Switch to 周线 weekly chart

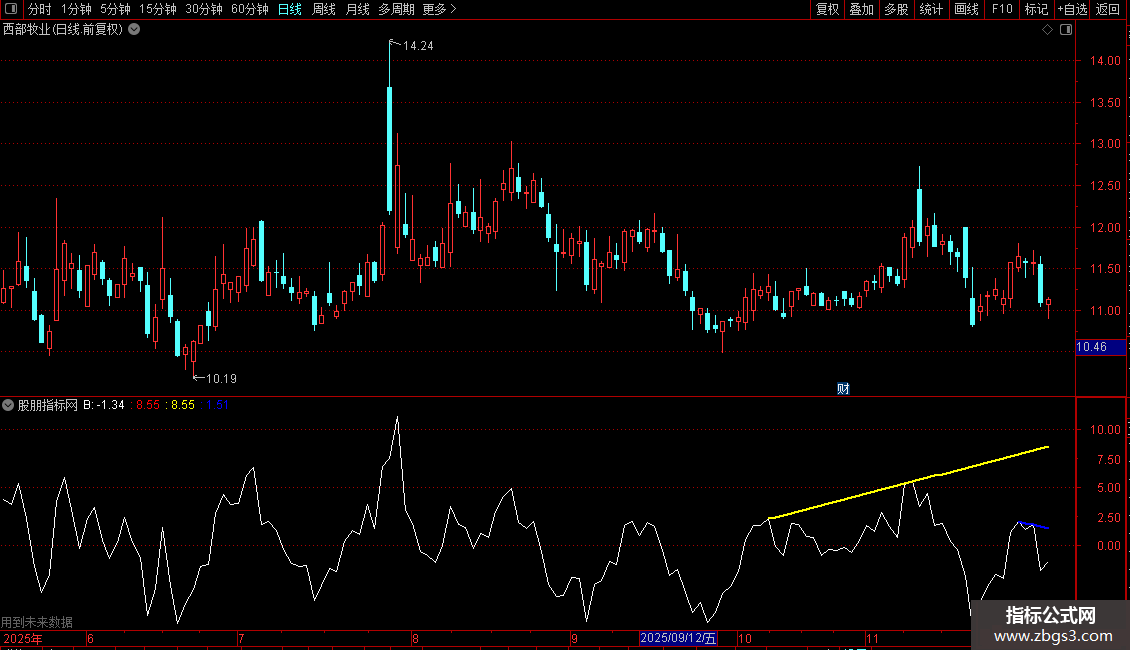click(324, 9)
